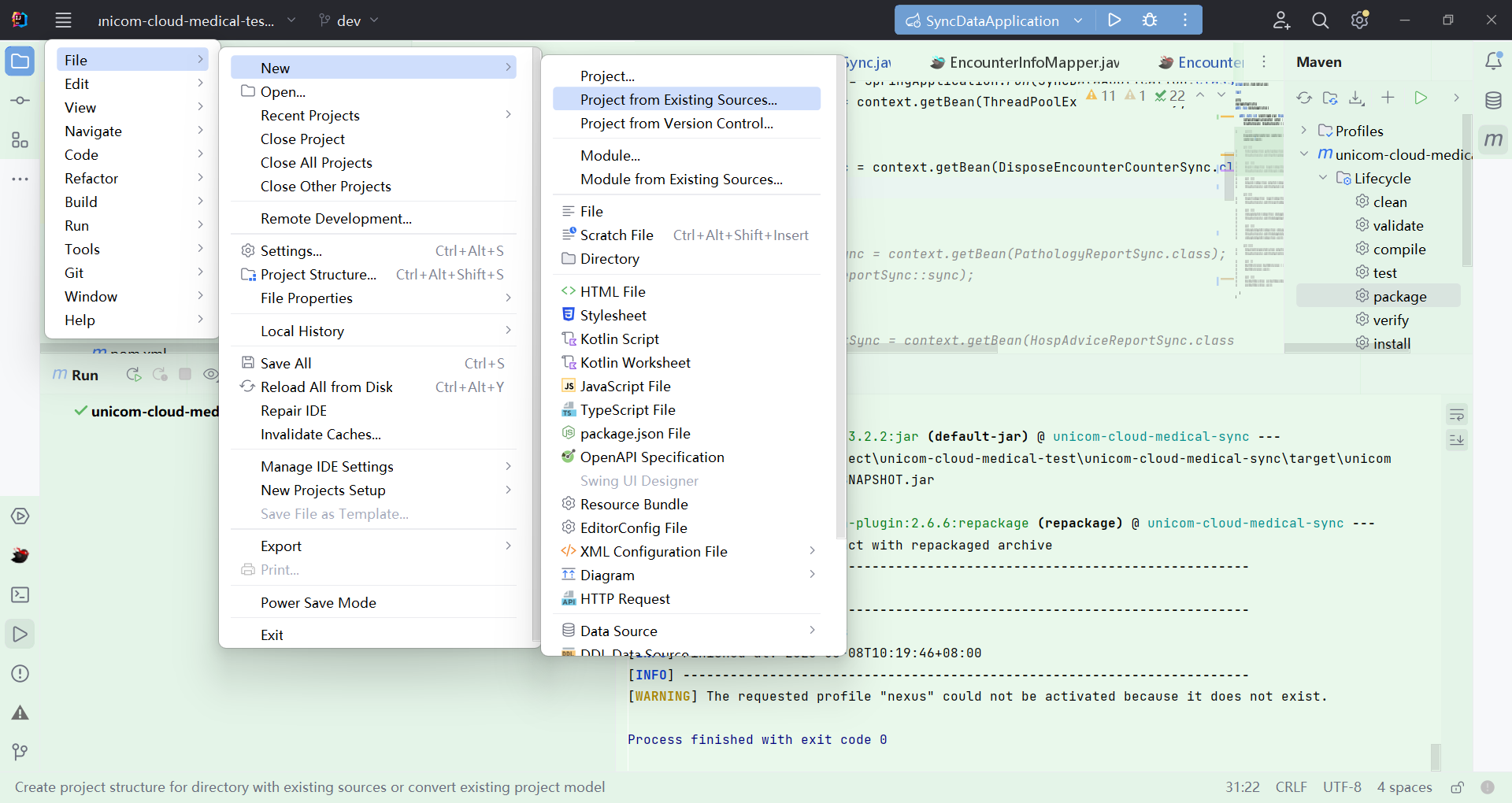Viewport: 1512px width, 803px height.
Task: Rerun the Maven build in Run toolbar
Action: coord(134,375)
